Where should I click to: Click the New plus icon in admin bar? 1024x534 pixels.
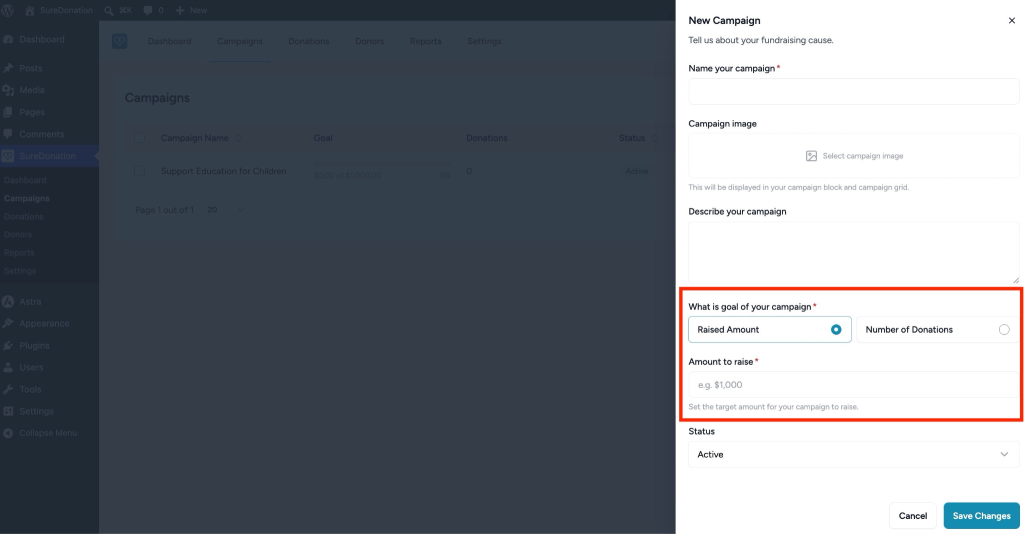click(x=180, y=10)
